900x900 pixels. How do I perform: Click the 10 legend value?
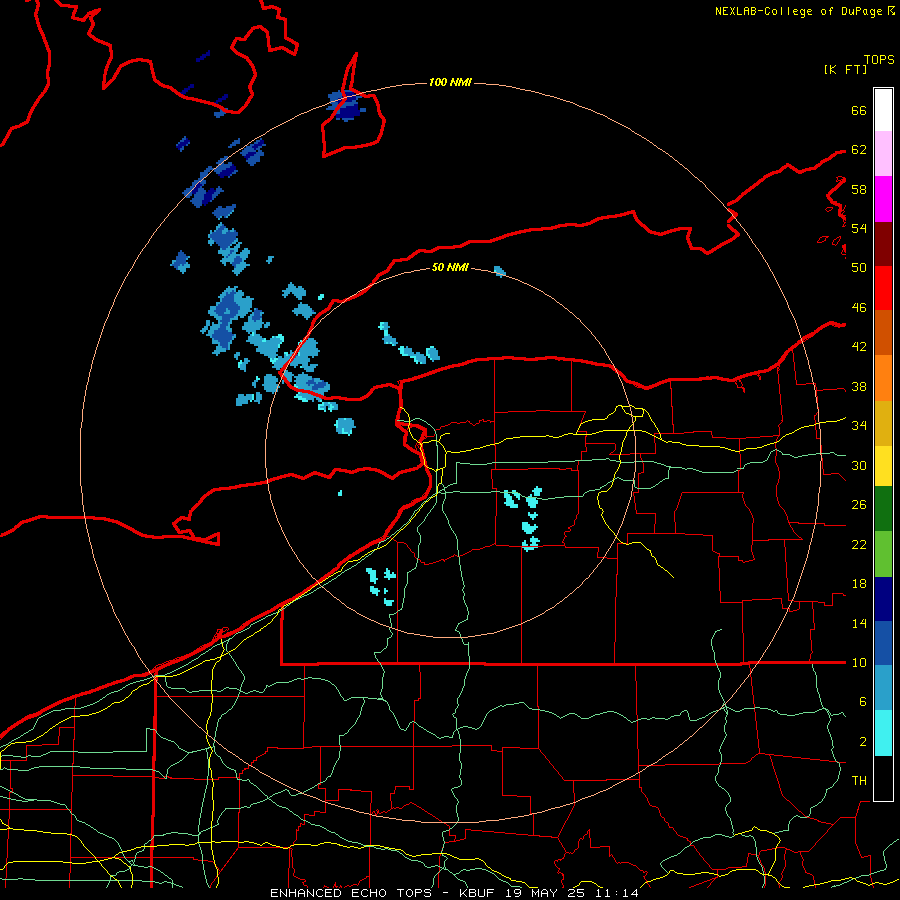(859, 662)
